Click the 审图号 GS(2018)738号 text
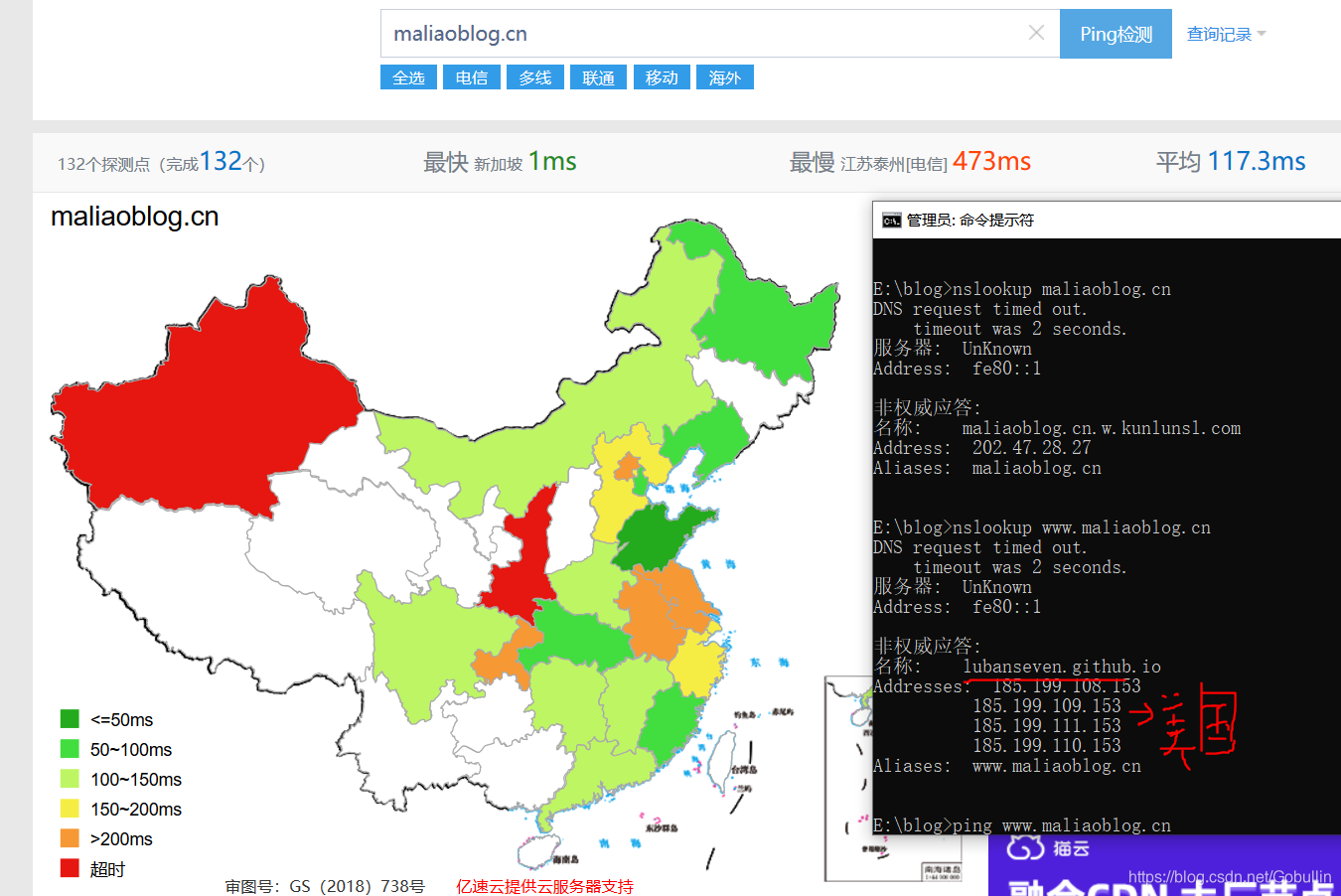The width and height of the screenshot is (1341, 896). (325, 886)
